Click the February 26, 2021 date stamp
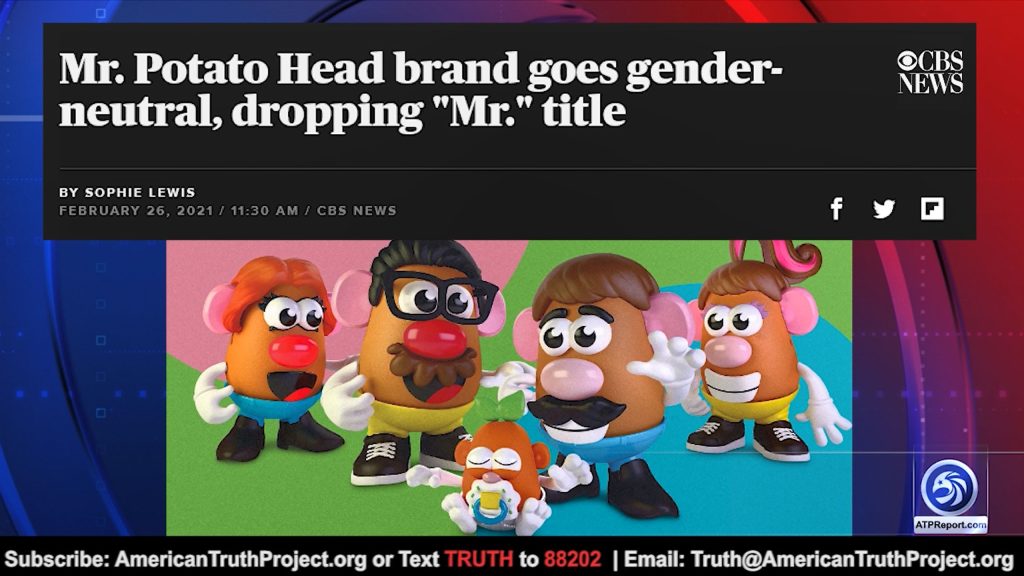 (x=136, y=211)
